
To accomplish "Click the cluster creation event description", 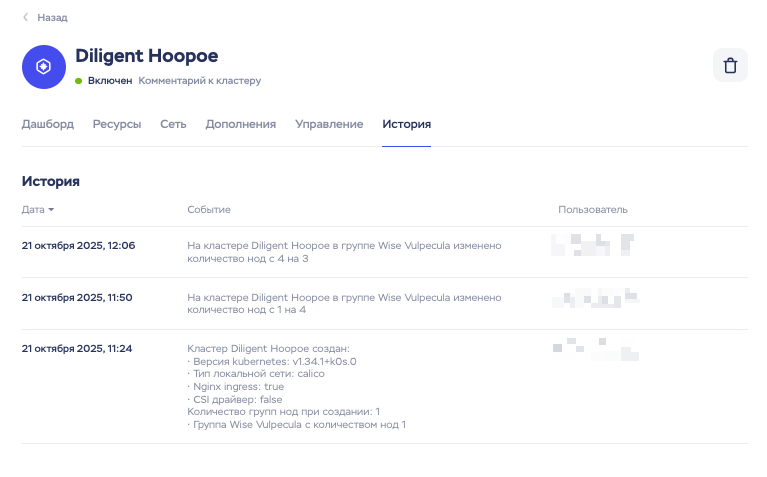I will point(296,386).
